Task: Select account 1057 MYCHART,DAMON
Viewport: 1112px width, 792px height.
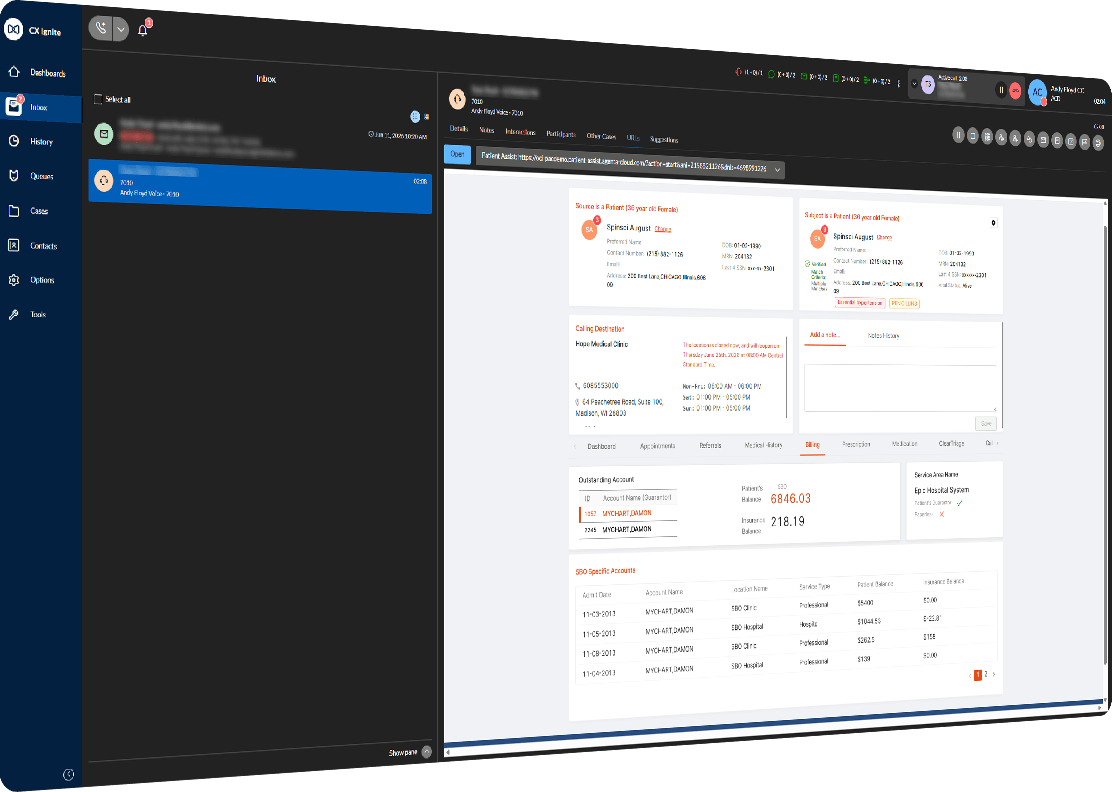Action: pos(628,513)
